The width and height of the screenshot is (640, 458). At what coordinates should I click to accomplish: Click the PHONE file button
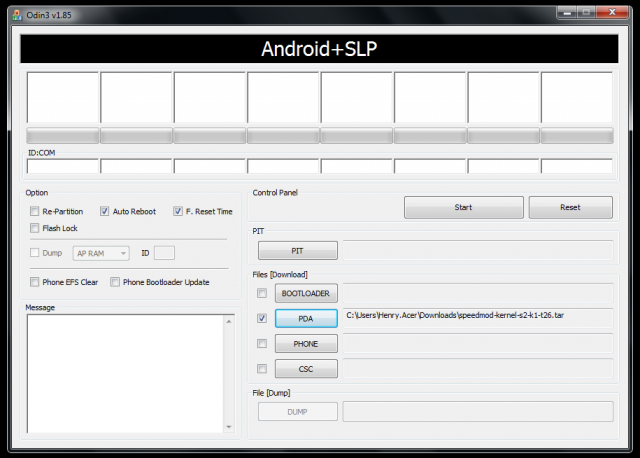point(306,344)
